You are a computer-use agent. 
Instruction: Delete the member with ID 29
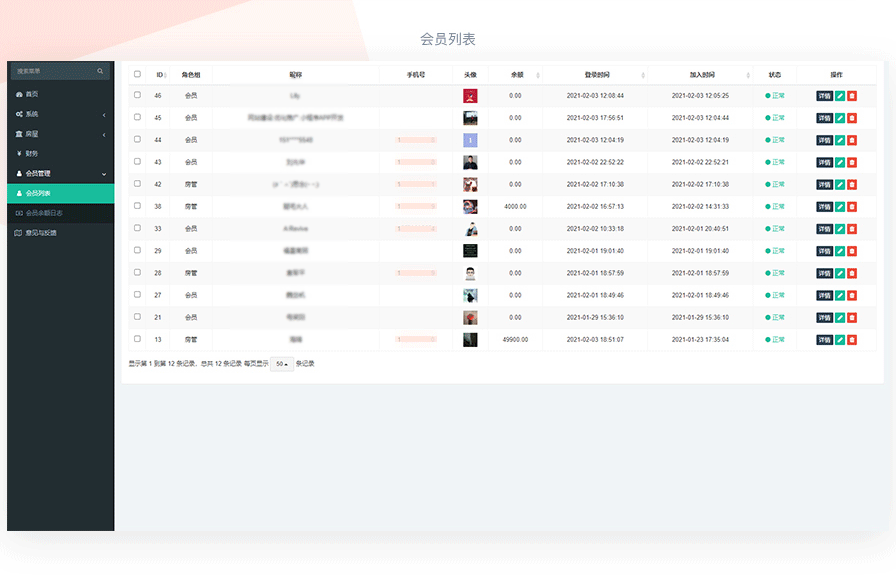click(852, 251)
